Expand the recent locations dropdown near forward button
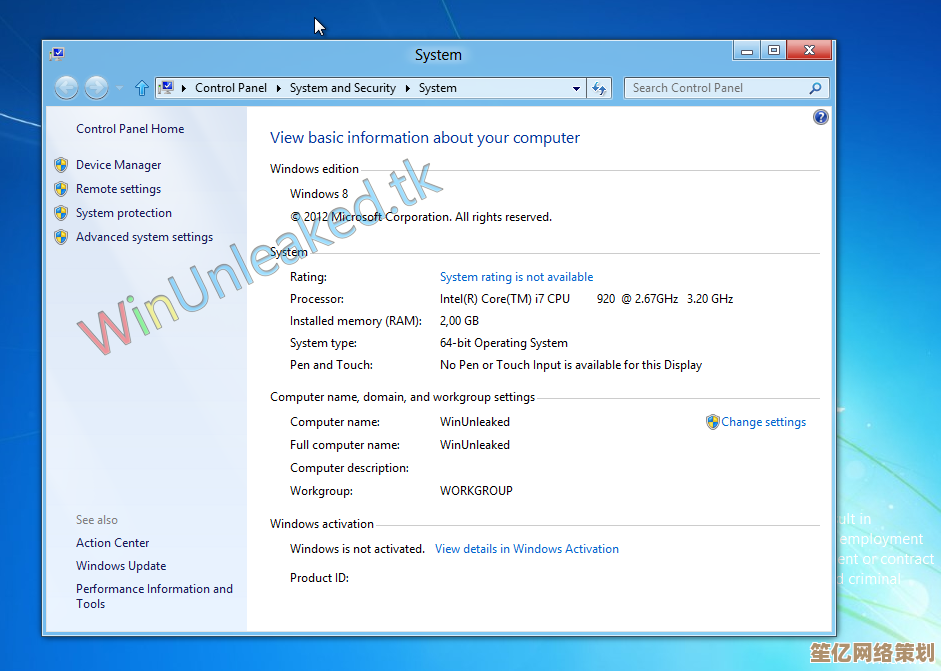Screen dimensions: 941x671 [x=119, y=88]
